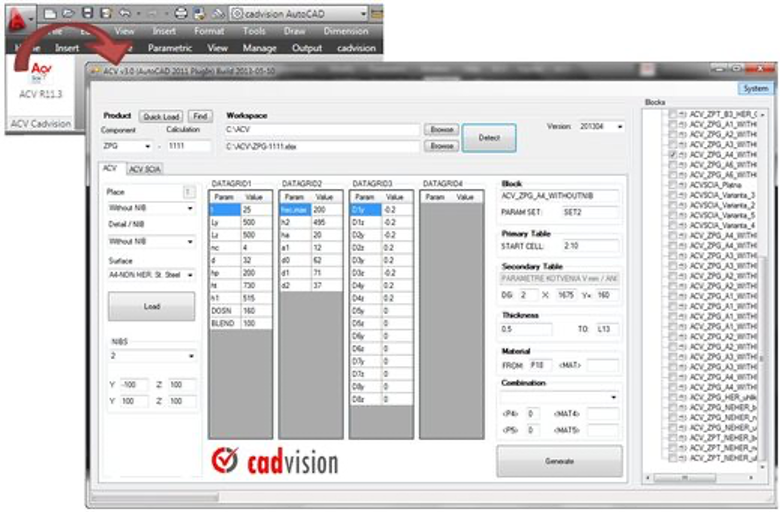The image size is (780, 512).
Task: Click the Save disk icon in toolbar
Action: tap(87, 13)
